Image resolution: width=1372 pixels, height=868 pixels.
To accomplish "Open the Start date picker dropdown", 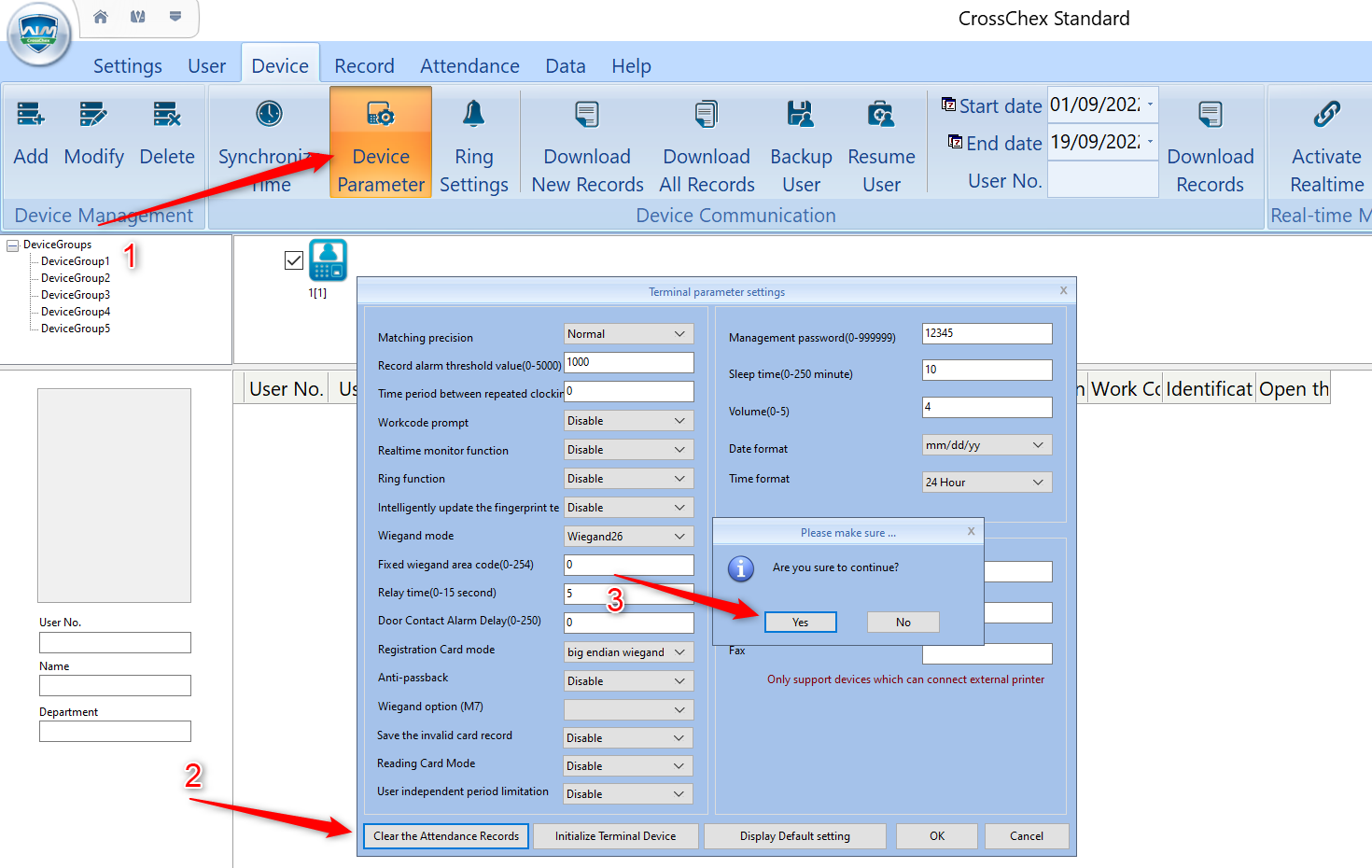I will coord(1150,105).
